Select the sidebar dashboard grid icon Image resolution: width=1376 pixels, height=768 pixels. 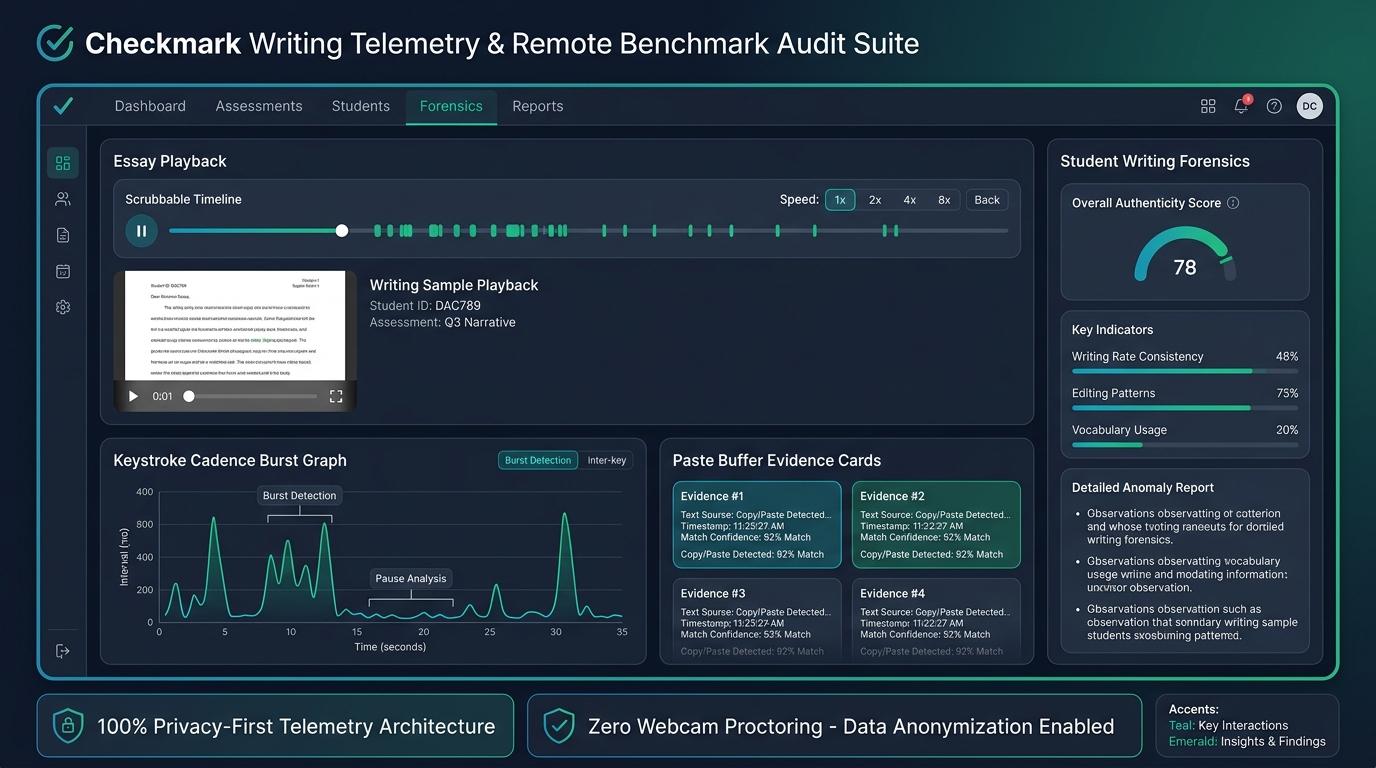63,163
